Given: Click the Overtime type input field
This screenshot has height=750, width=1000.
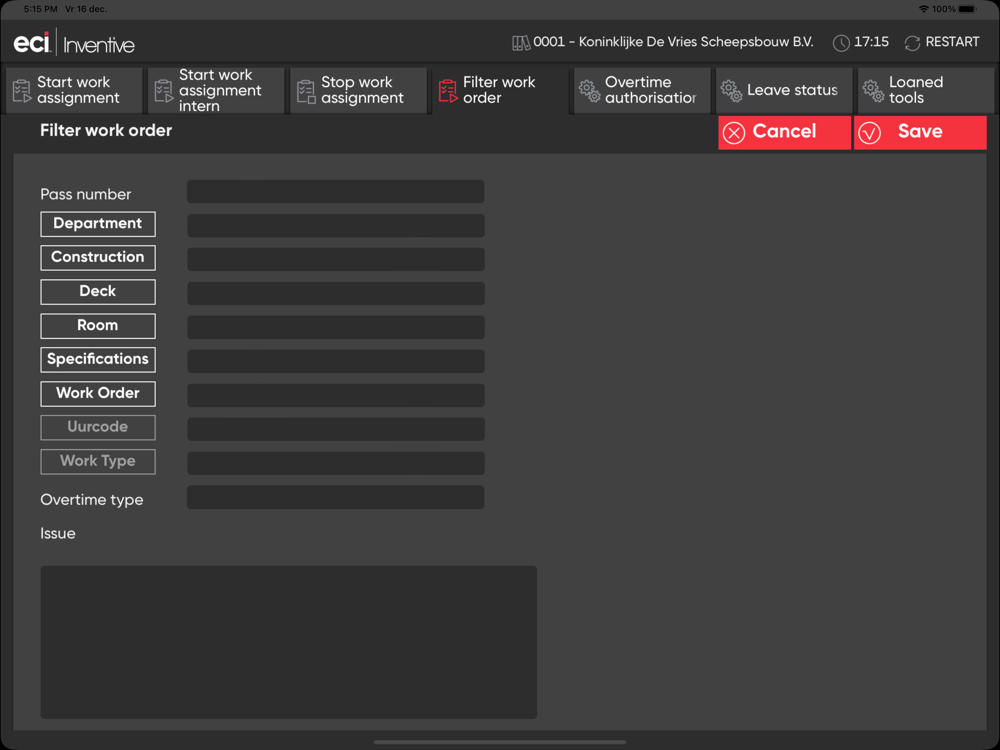Looking at the screenshot, I should (x=335, y=497).
